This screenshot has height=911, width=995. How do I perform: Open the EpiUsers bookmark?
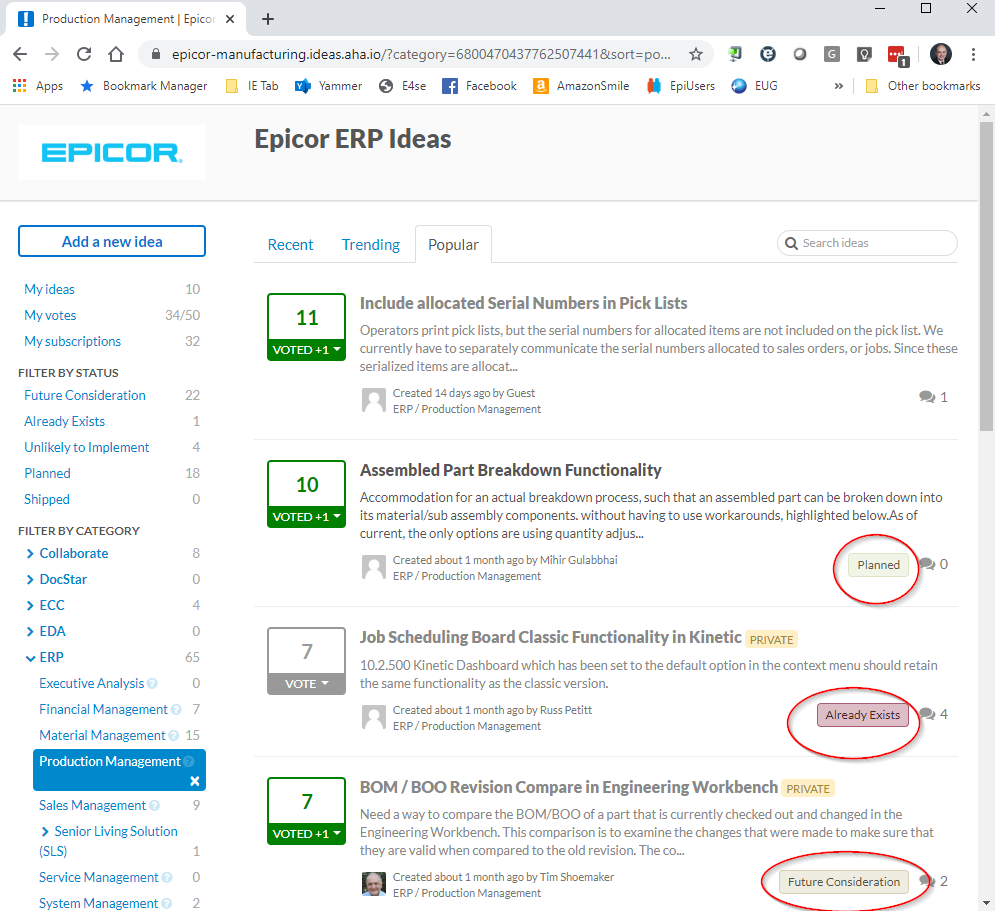(681, 86)
